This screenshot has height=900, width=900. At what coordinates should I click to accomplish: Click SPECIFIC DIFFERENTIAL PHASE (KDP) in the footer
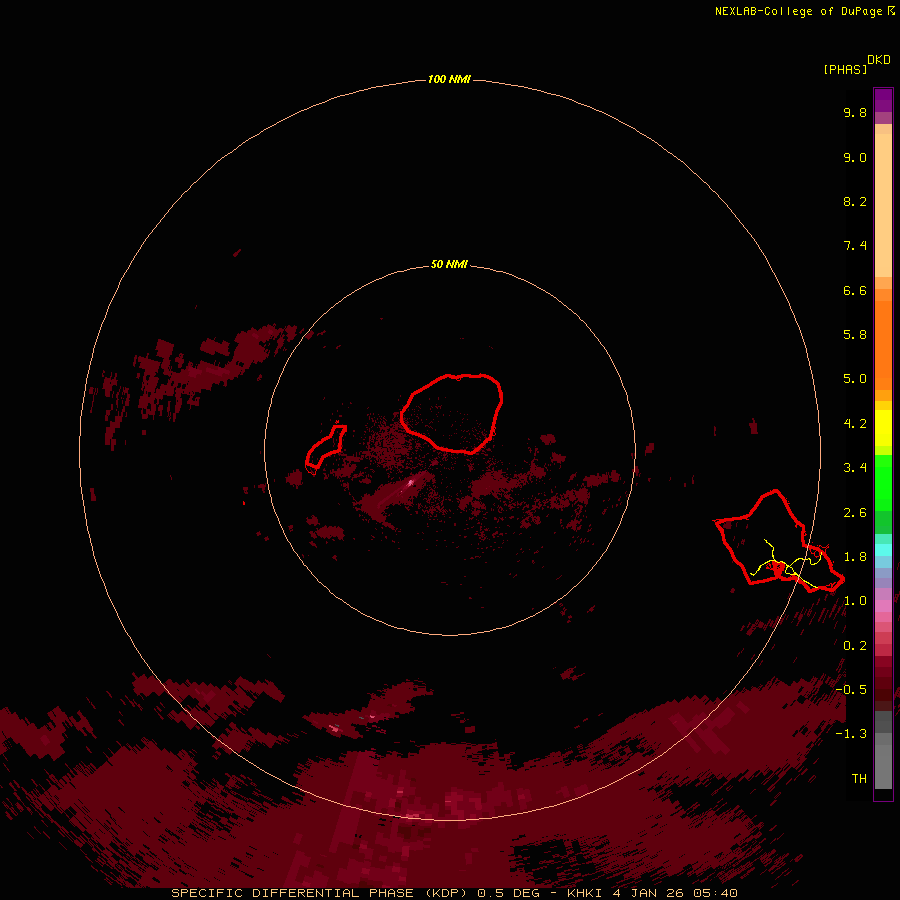point(321,893)
